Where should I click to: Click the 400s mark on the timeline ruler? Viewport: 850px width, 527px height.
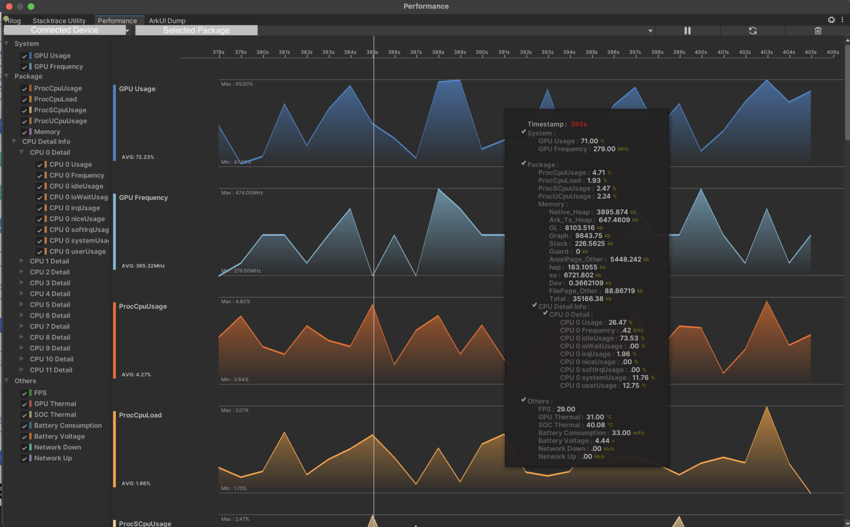pyautogui.click(x=700, y=52)
